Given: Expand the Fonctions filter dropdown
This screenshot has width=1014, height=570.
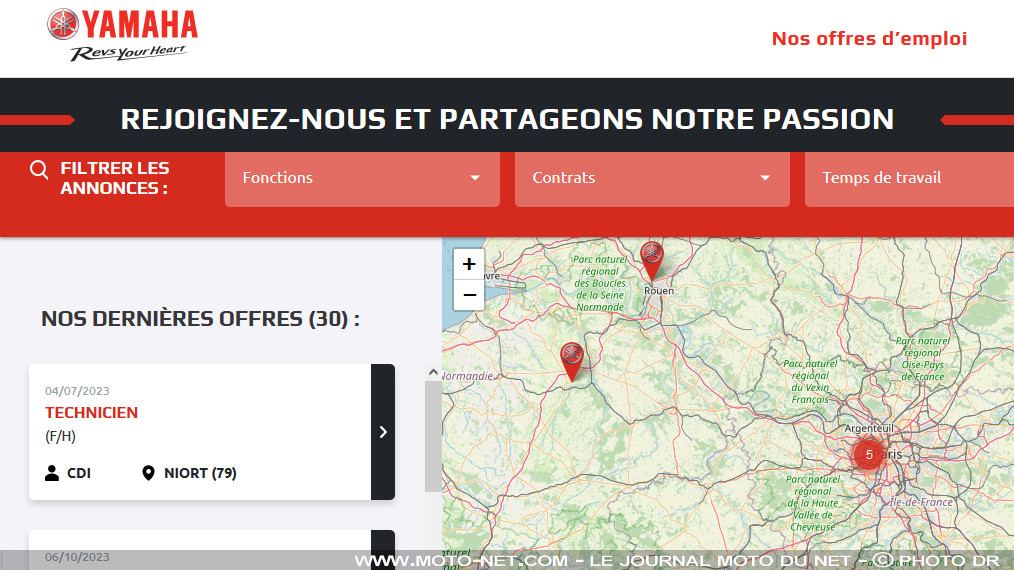Looking at the screenshot, I should 362,178.
